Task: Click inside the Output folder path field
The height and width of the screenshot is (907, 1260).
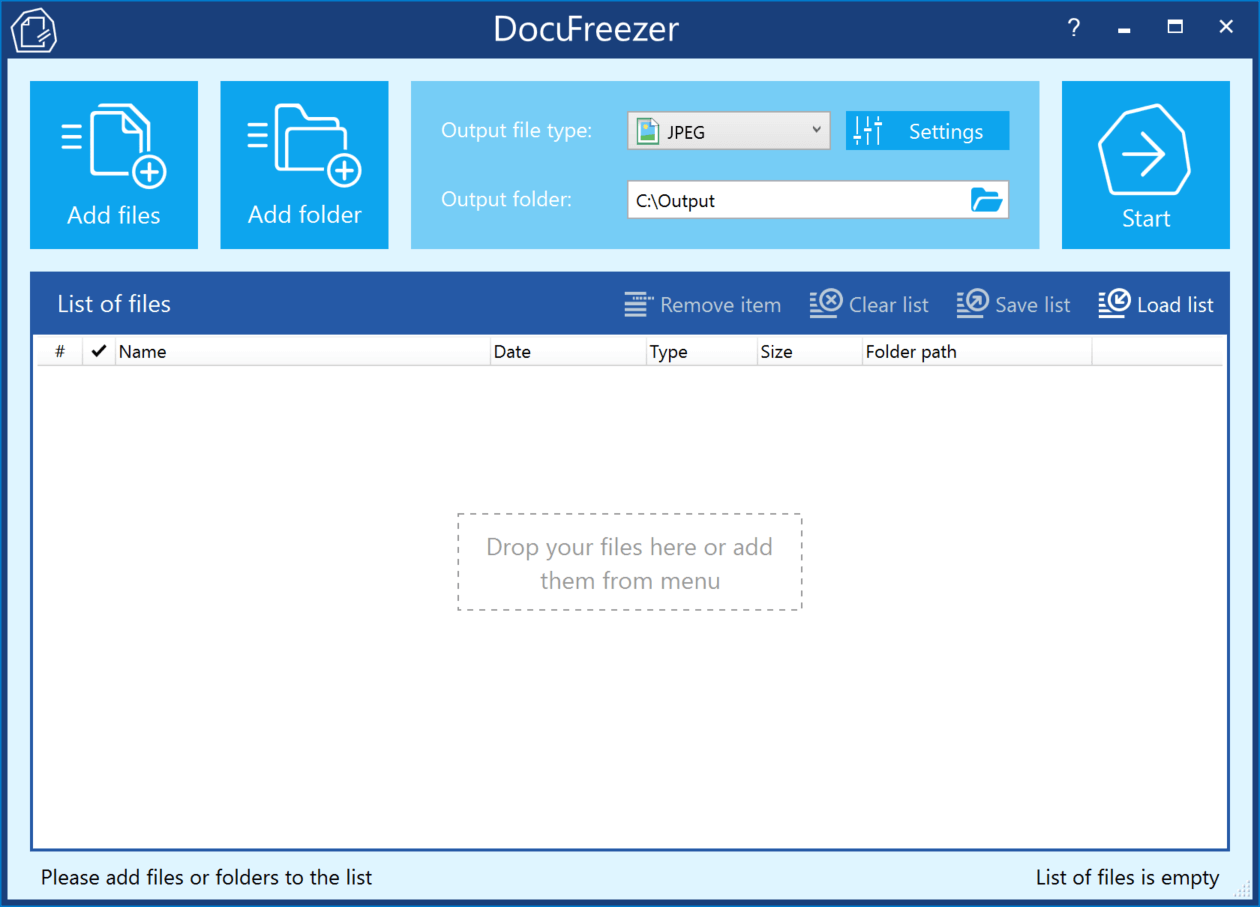Action: click(790, 200)
